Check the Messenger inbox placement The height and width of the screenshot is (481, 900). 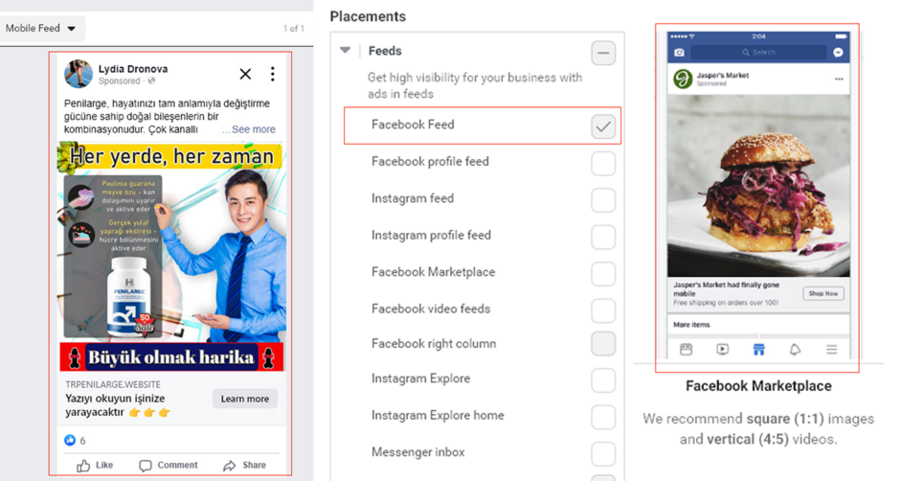point(603,453)
